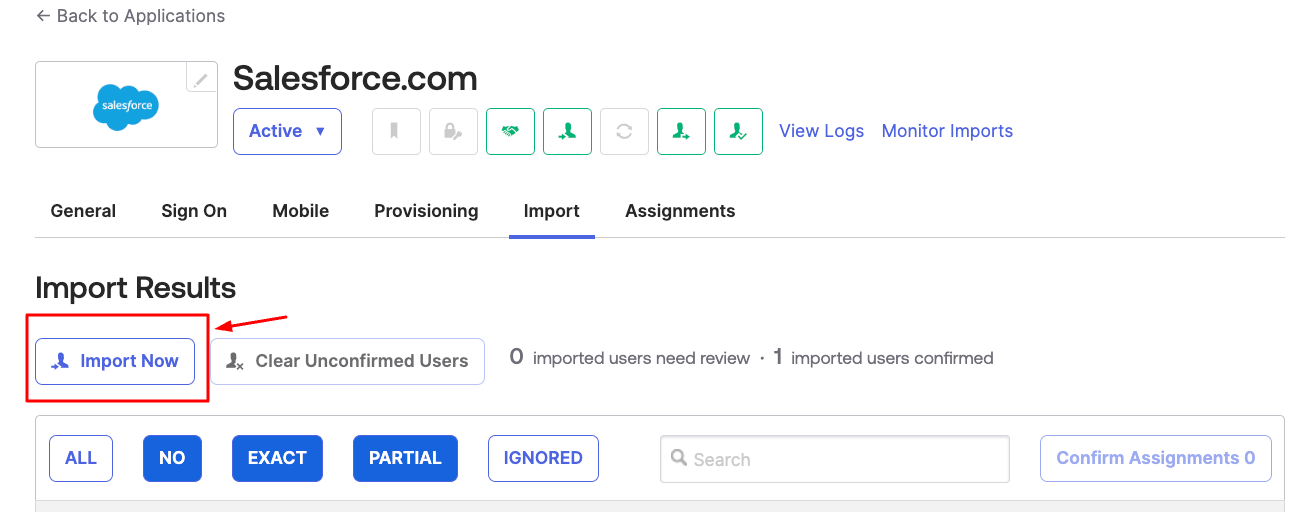
Task: Toggle the NO match filter
Action: coord(172,458)
